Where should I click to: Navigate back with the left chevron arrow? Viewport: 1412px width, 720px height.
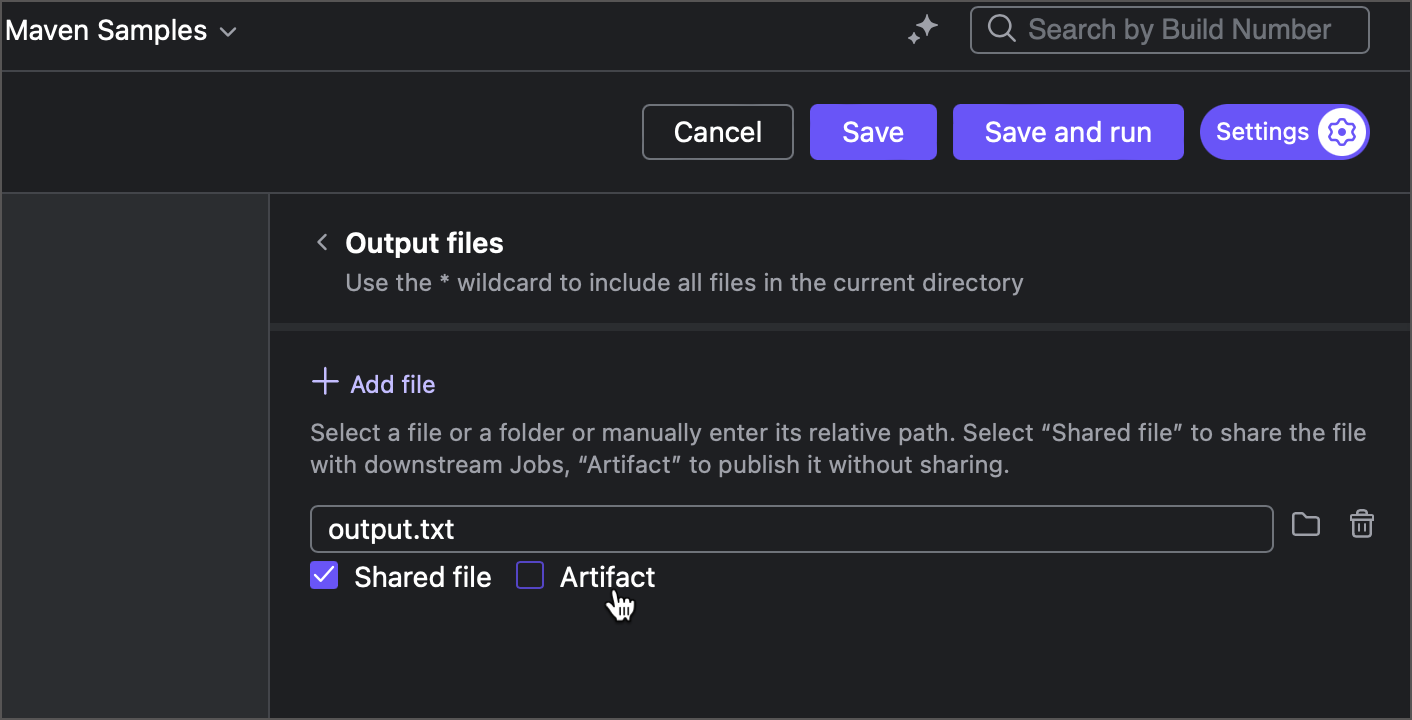pyautogui.click(x=322, y=242)
